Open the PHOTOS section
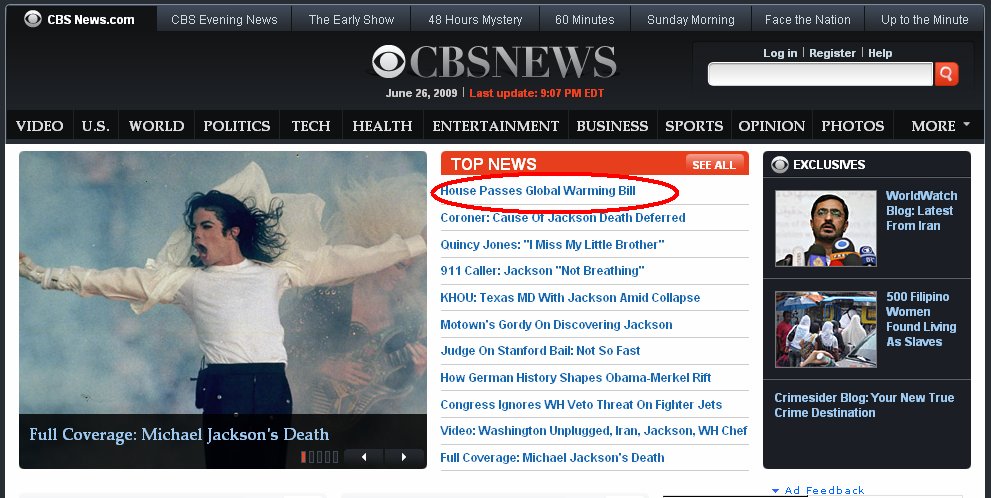Screen dimensions: 991x498 click(x=853, y=126)
